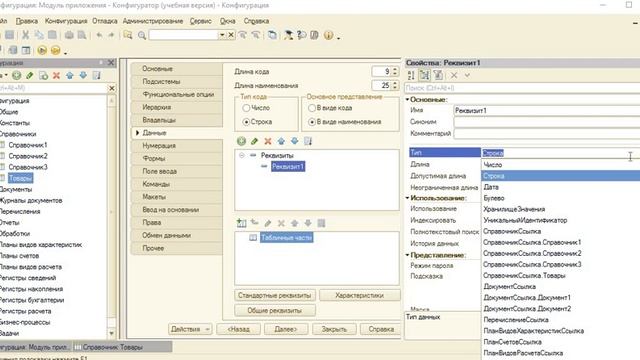Click the Redo arrow in main toolbar
Screen dimensions: 640x360
point(111,36)
